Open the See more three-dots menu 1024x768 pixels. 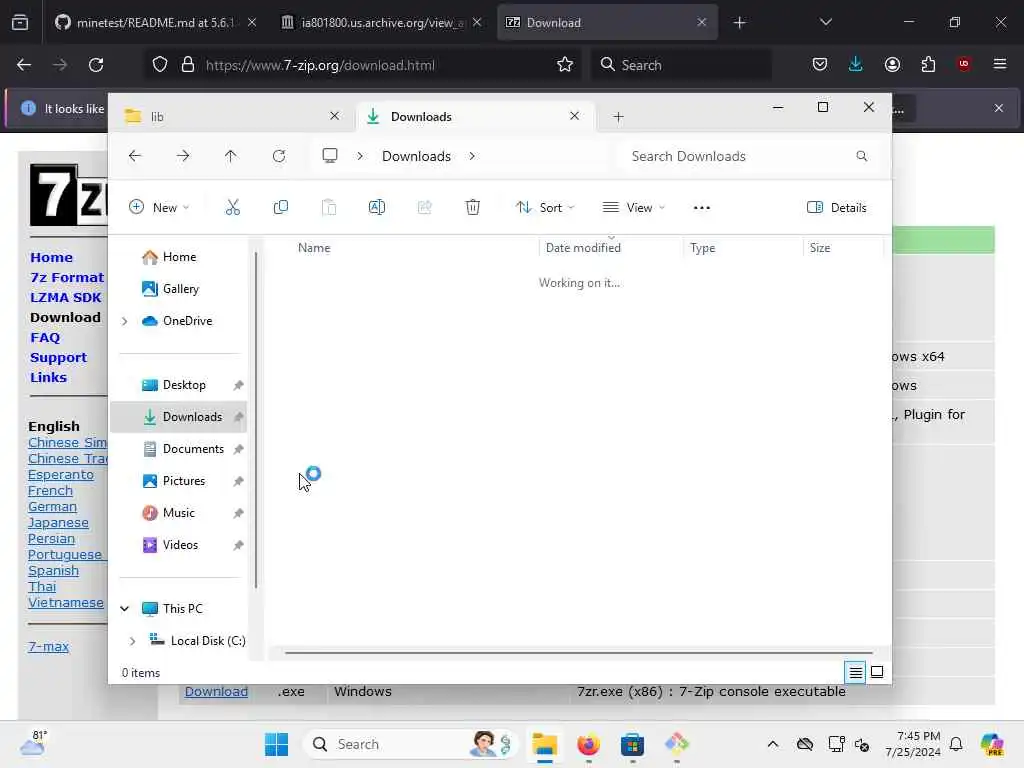pyautogui.click(x=701, y=208)
